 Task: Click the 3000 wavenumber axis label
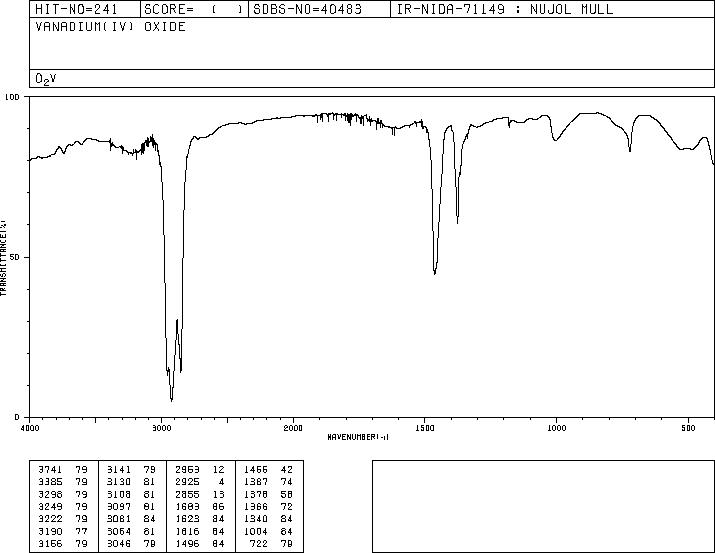click(161, 428)
